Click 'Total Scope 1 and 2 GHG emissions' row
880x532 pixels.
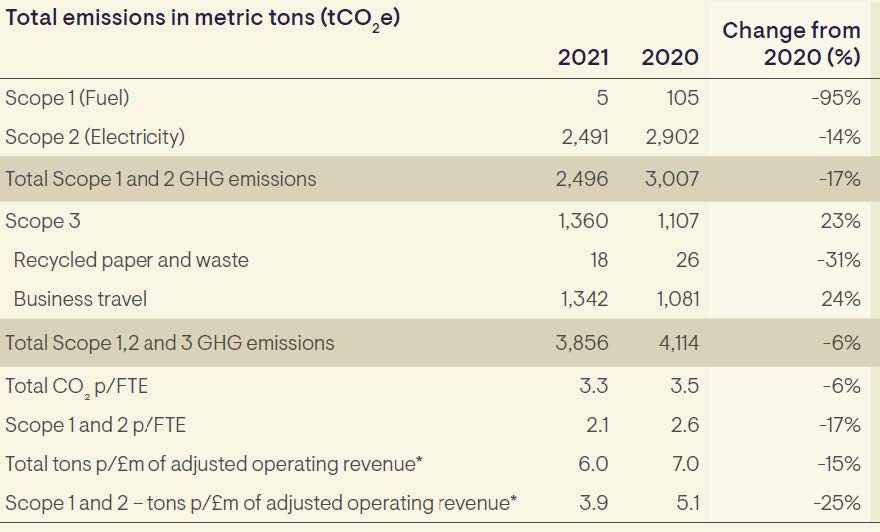point(161,179)
